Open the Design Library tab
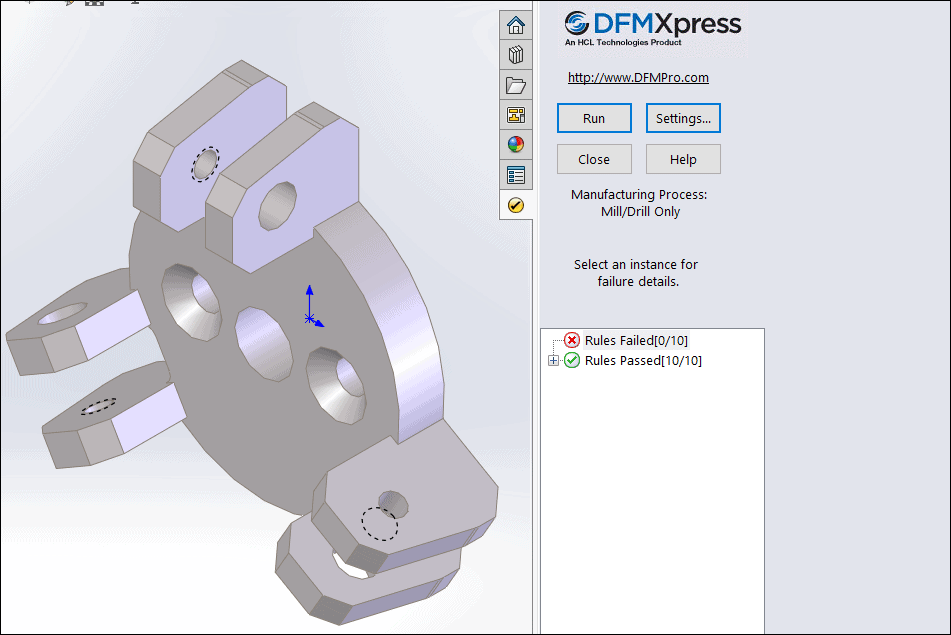The image size is (951, 635). point(516,55)
